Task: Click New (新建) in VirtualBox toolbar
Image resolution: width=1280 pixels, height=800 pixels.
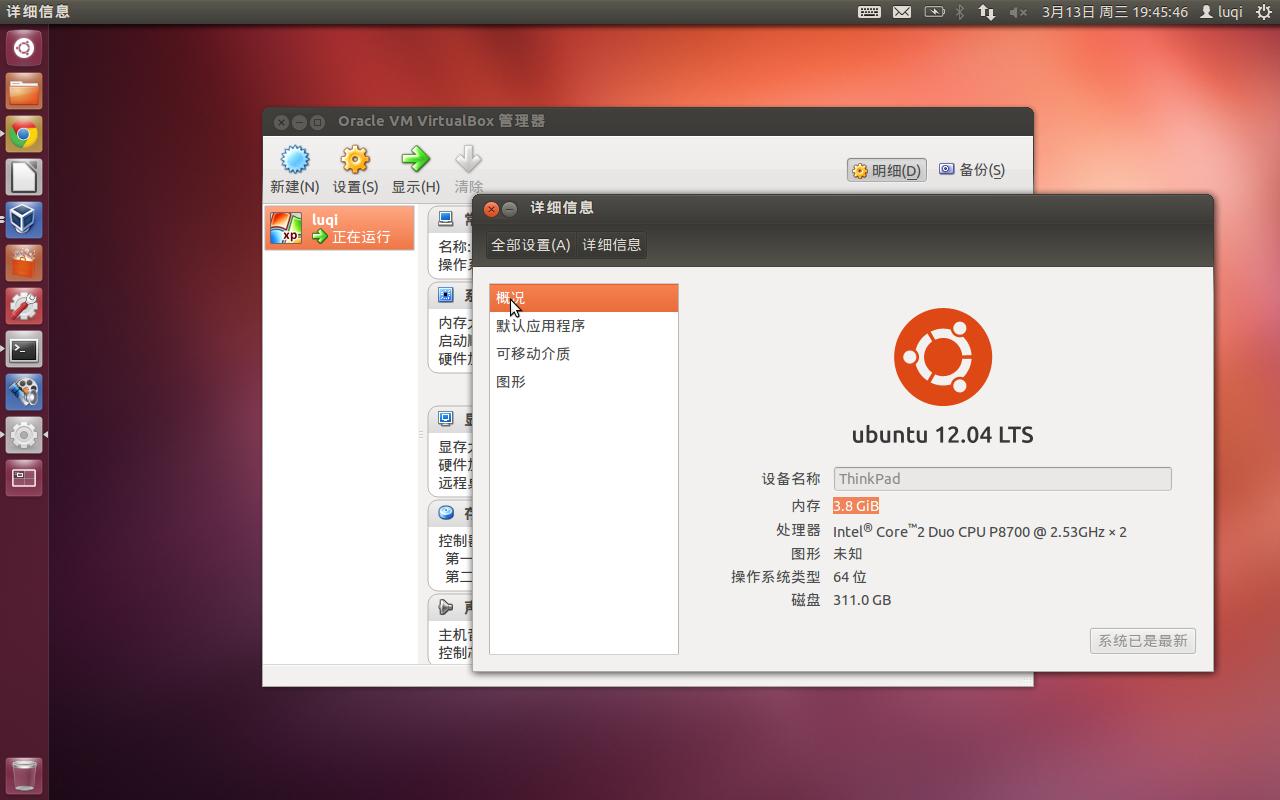Action: click(x=294, y=169)
